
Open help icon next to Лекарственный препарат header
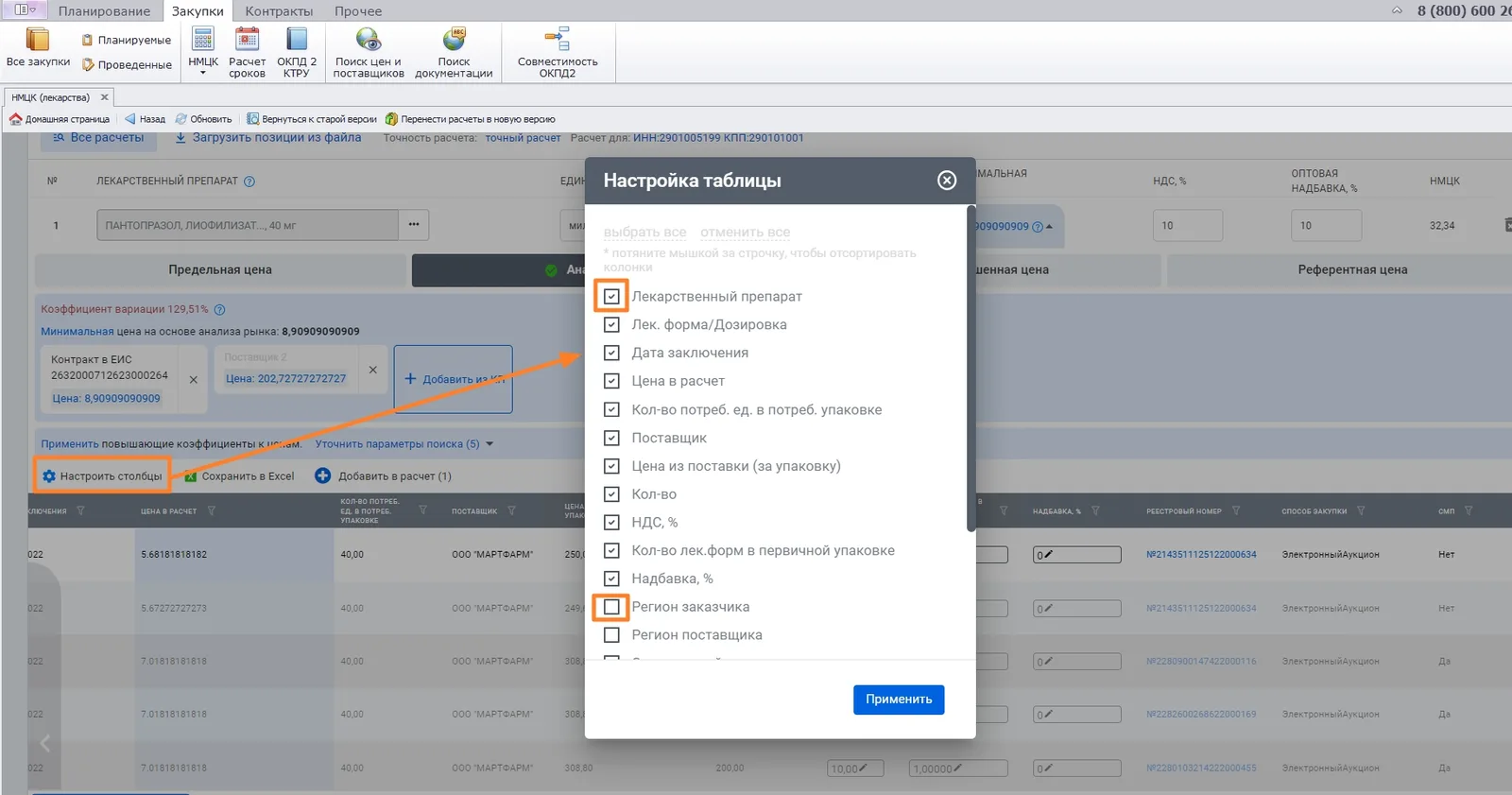tap(249, 181)
